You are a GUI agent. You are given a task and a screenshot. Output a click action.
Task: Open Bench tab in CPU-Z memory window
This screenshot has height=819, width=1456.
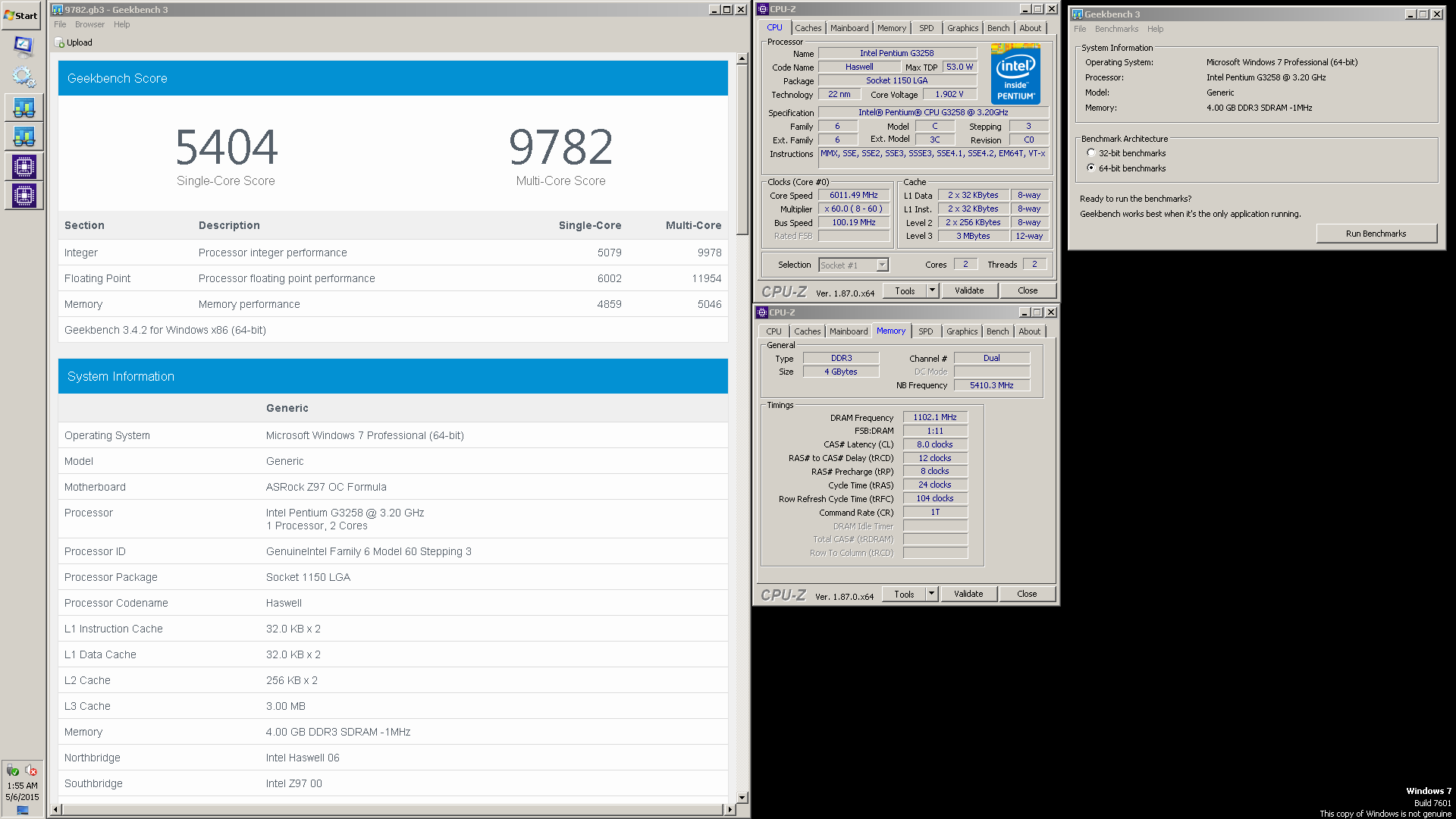coord(998,331)
